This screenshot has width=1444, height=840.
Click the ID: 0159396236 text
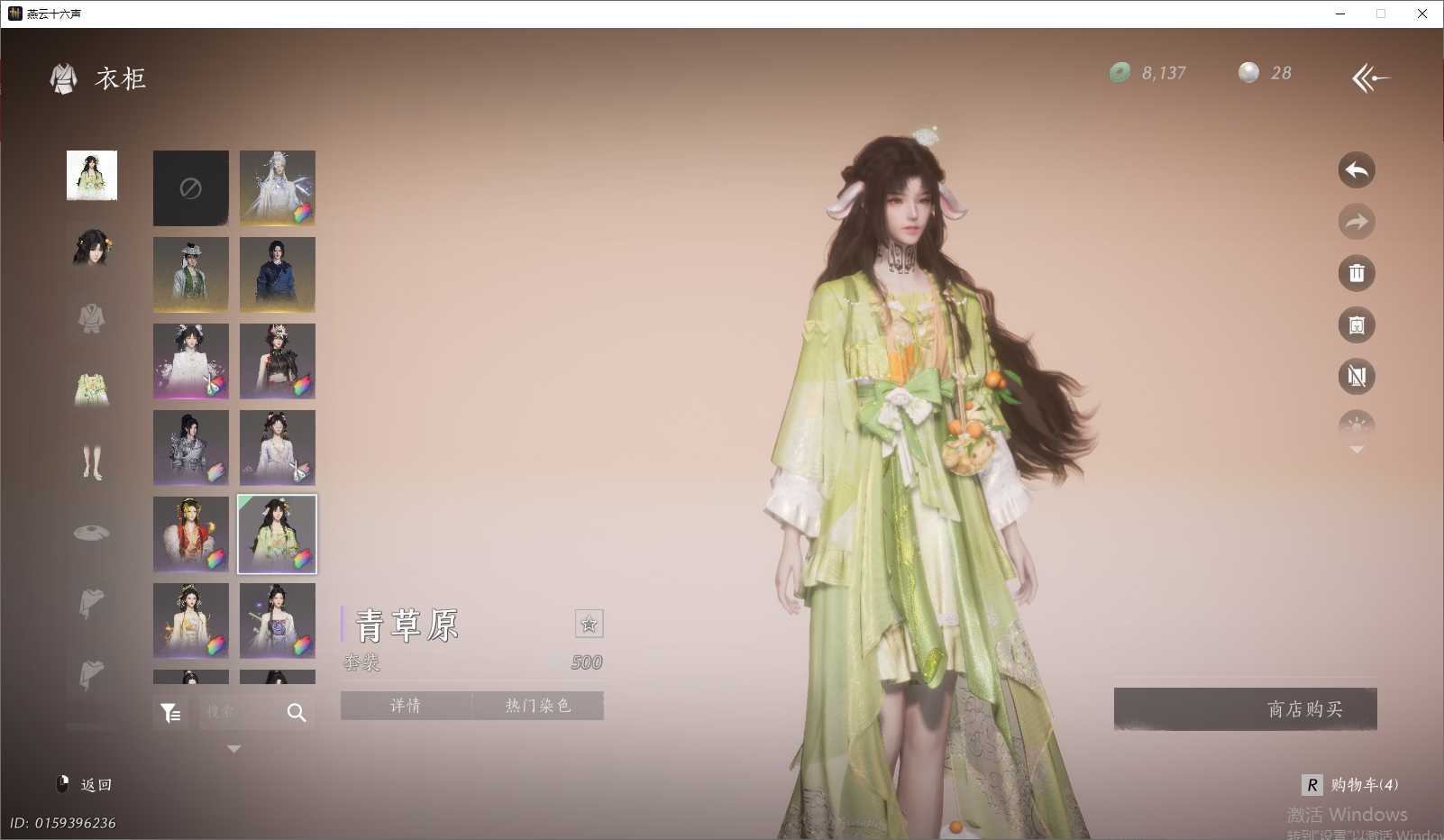63,823
